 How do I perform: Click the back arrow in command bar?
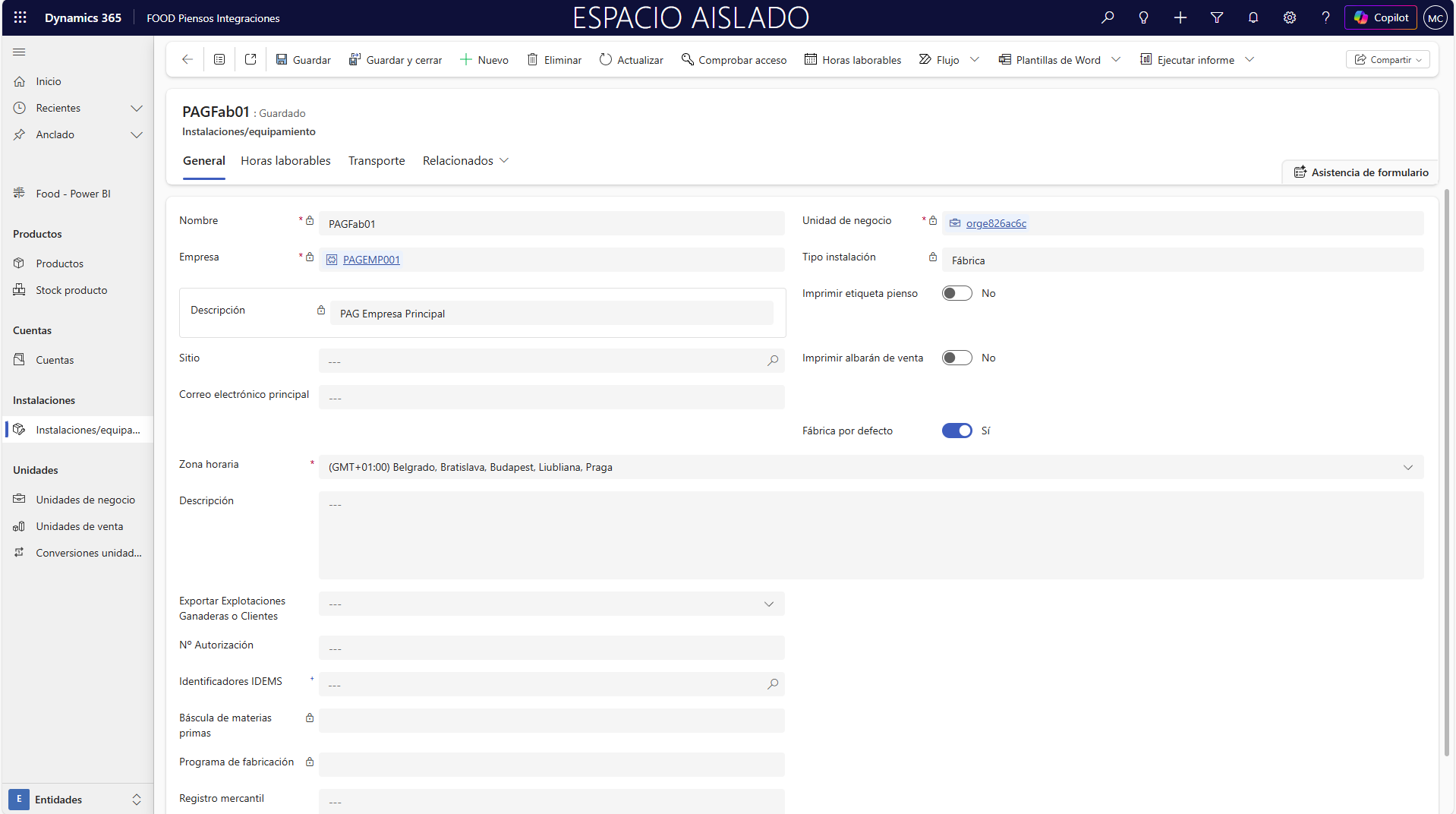[x=188, y=59]
